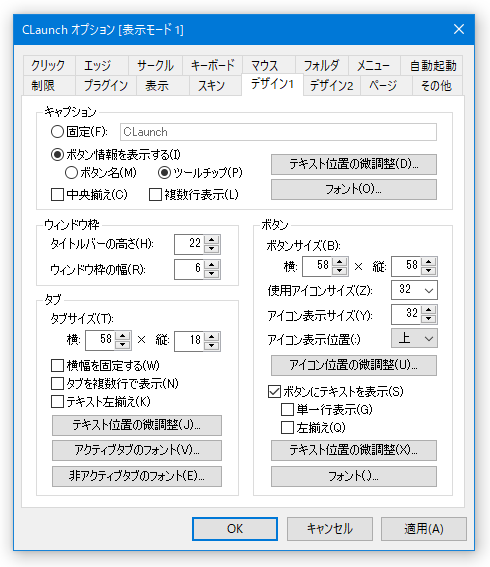Decrease tab size 横 value
This screenshot has width=490, height=567.
(123, 345)
